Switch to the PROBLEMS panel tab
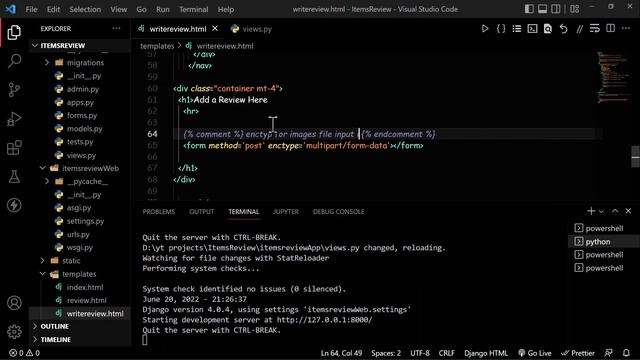640x360 pixels. click(x=159, y=211)
